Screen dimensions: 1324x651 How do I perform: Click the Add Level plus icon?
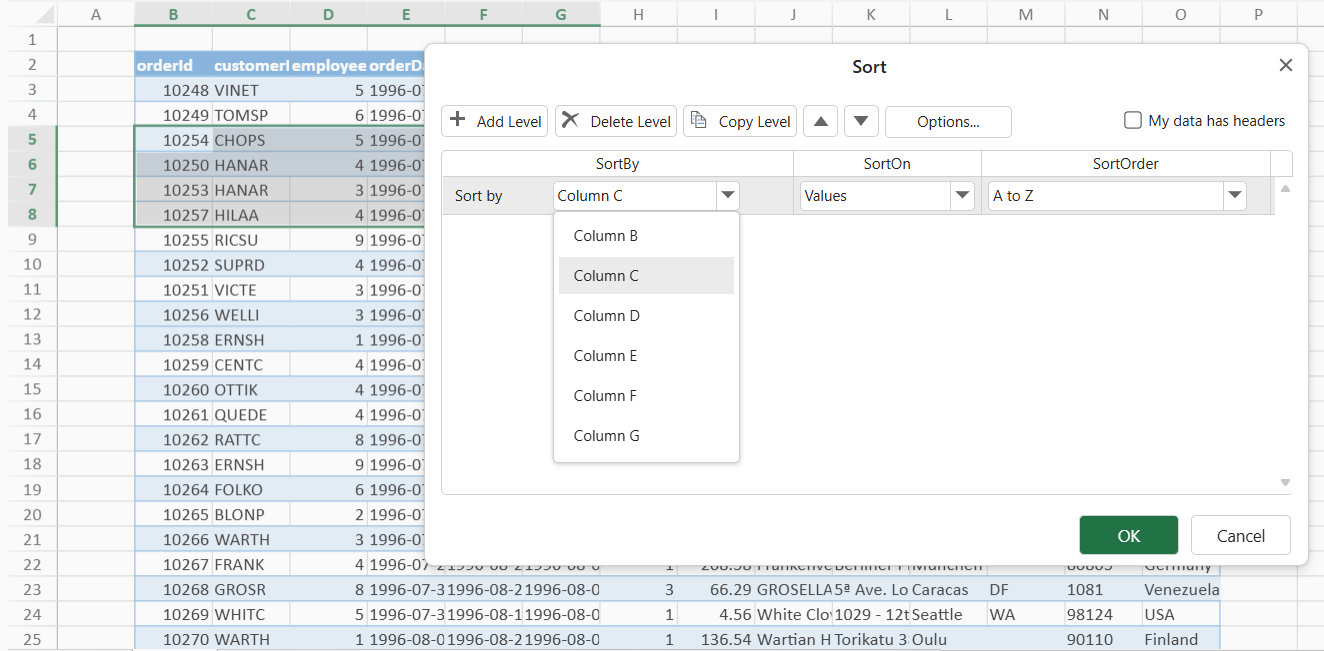coord(458,121)
